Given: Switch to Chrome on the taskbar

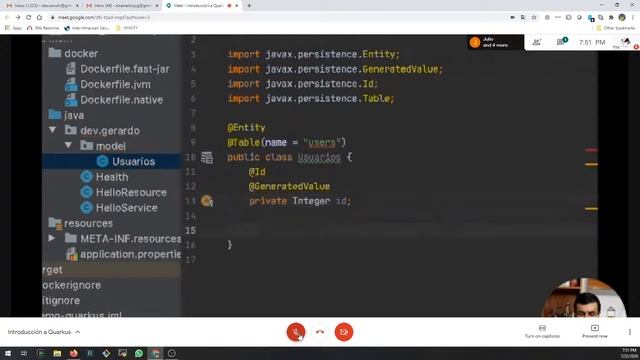Looking at the screenshot, I should point(155,353).
